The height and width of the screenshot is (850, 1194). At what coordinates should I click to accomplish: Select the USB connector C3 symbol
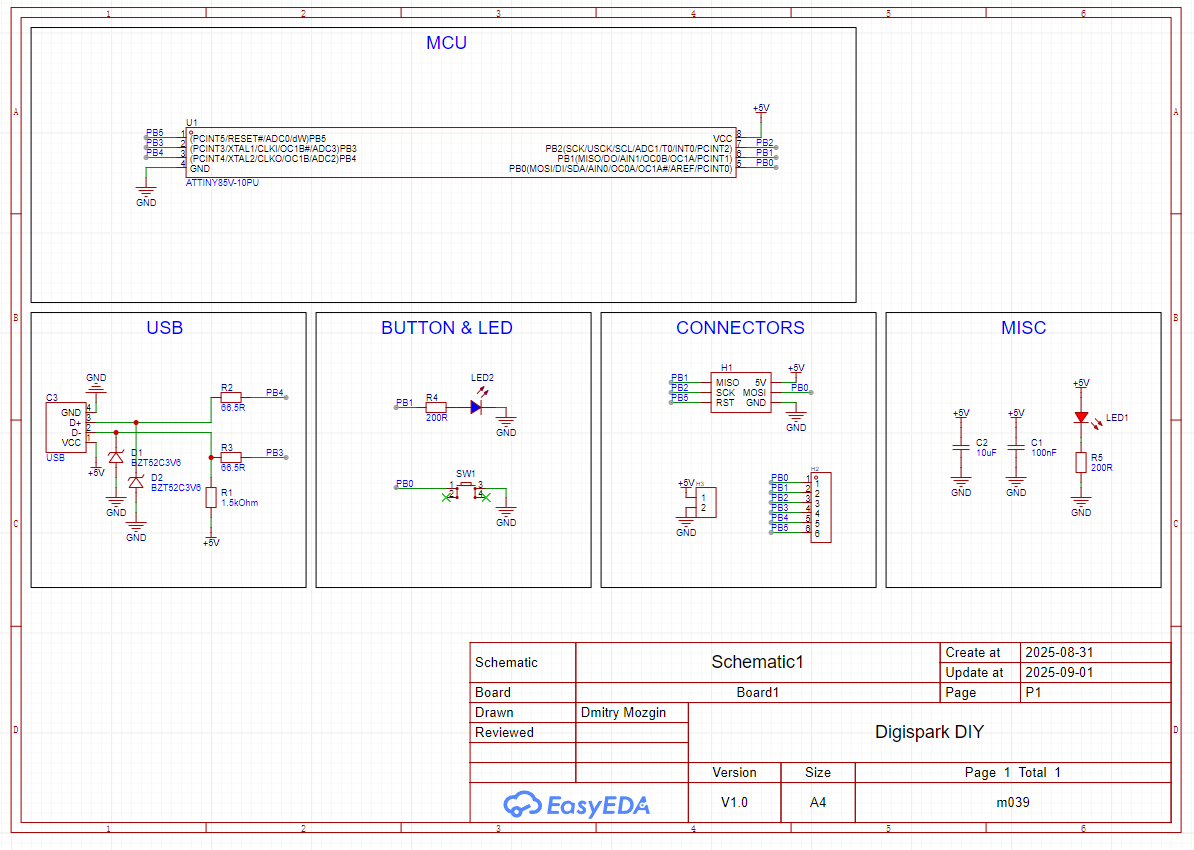point(66,427)
